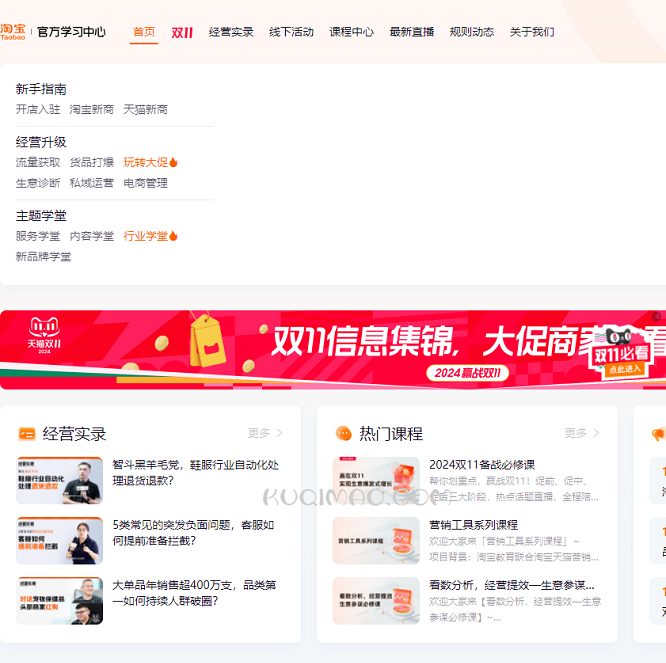Open 生意诊断 link
This screenshot has width=666, height=663.
tap(38, 183)
